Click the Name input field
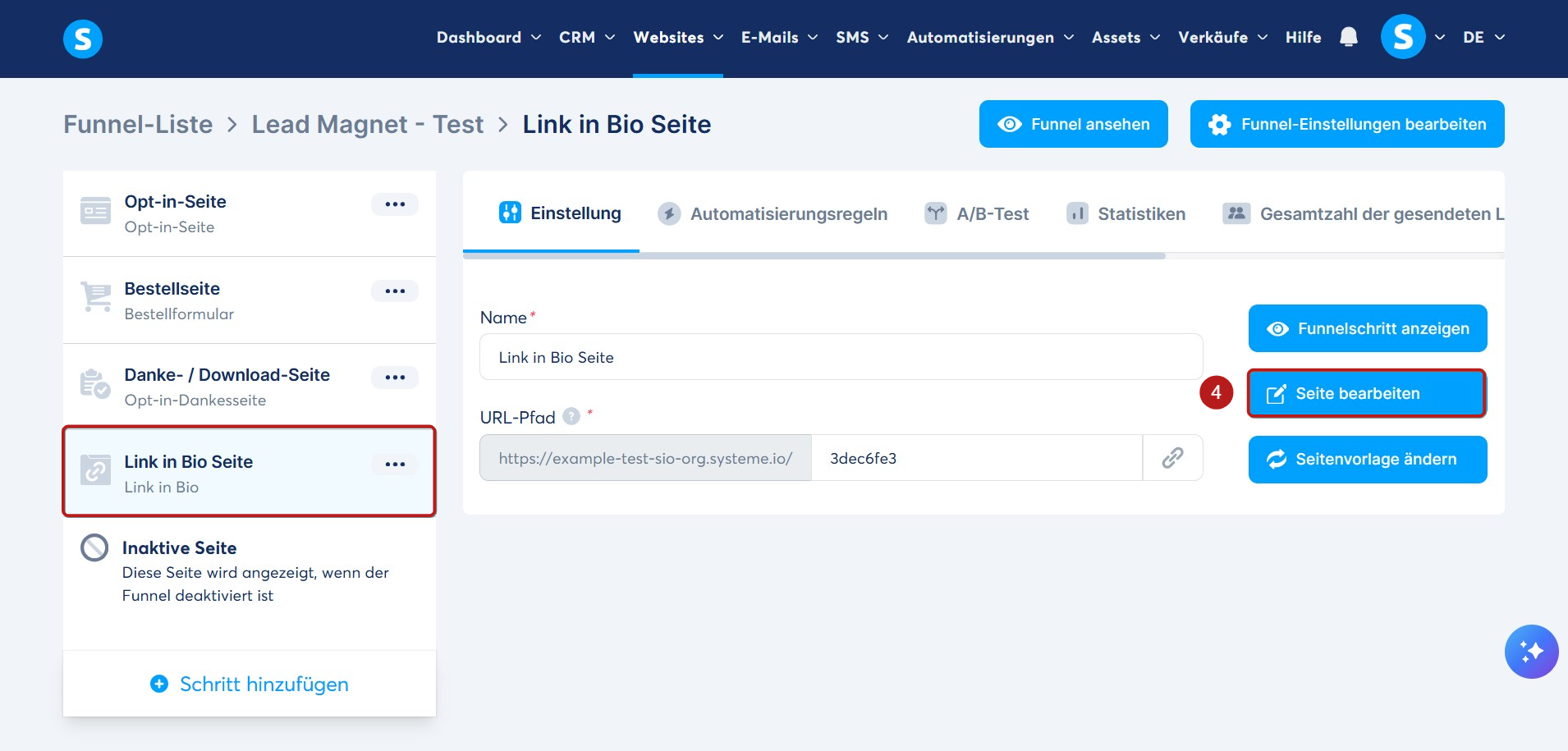The width and height of the screenshot is (1568, 751). point(841,357)
